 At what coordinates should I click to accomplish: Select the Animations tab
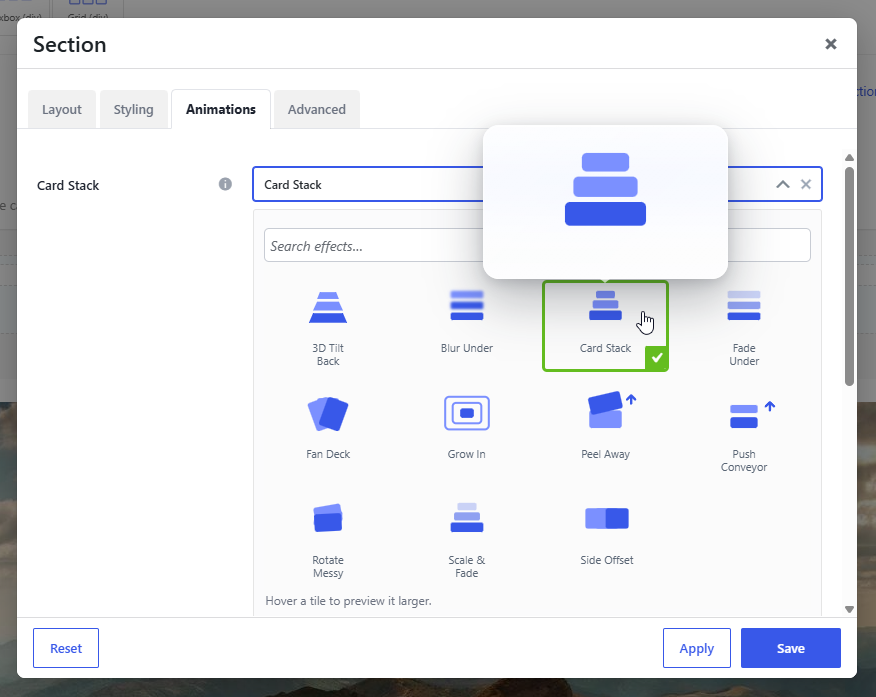[221, 109]
